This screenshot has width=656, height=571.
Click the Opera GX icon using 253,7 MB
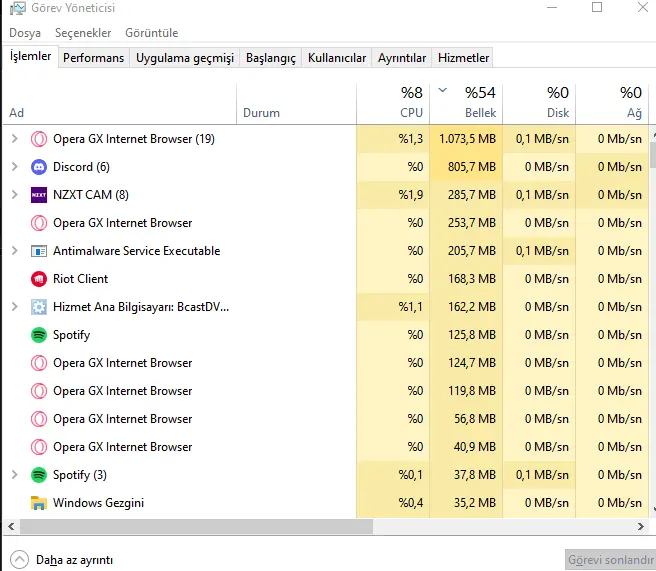39,223
